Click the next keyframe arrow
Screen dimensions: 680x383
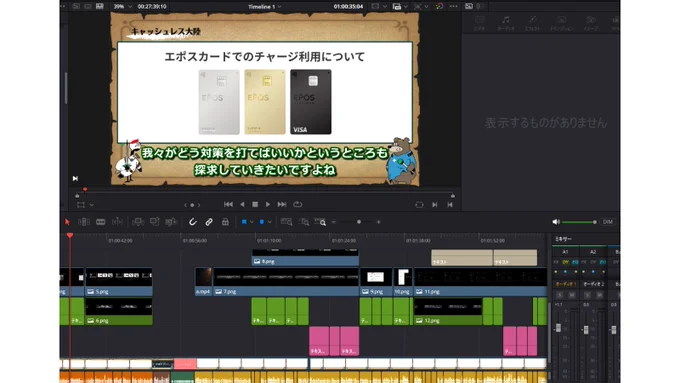point(199,205)
